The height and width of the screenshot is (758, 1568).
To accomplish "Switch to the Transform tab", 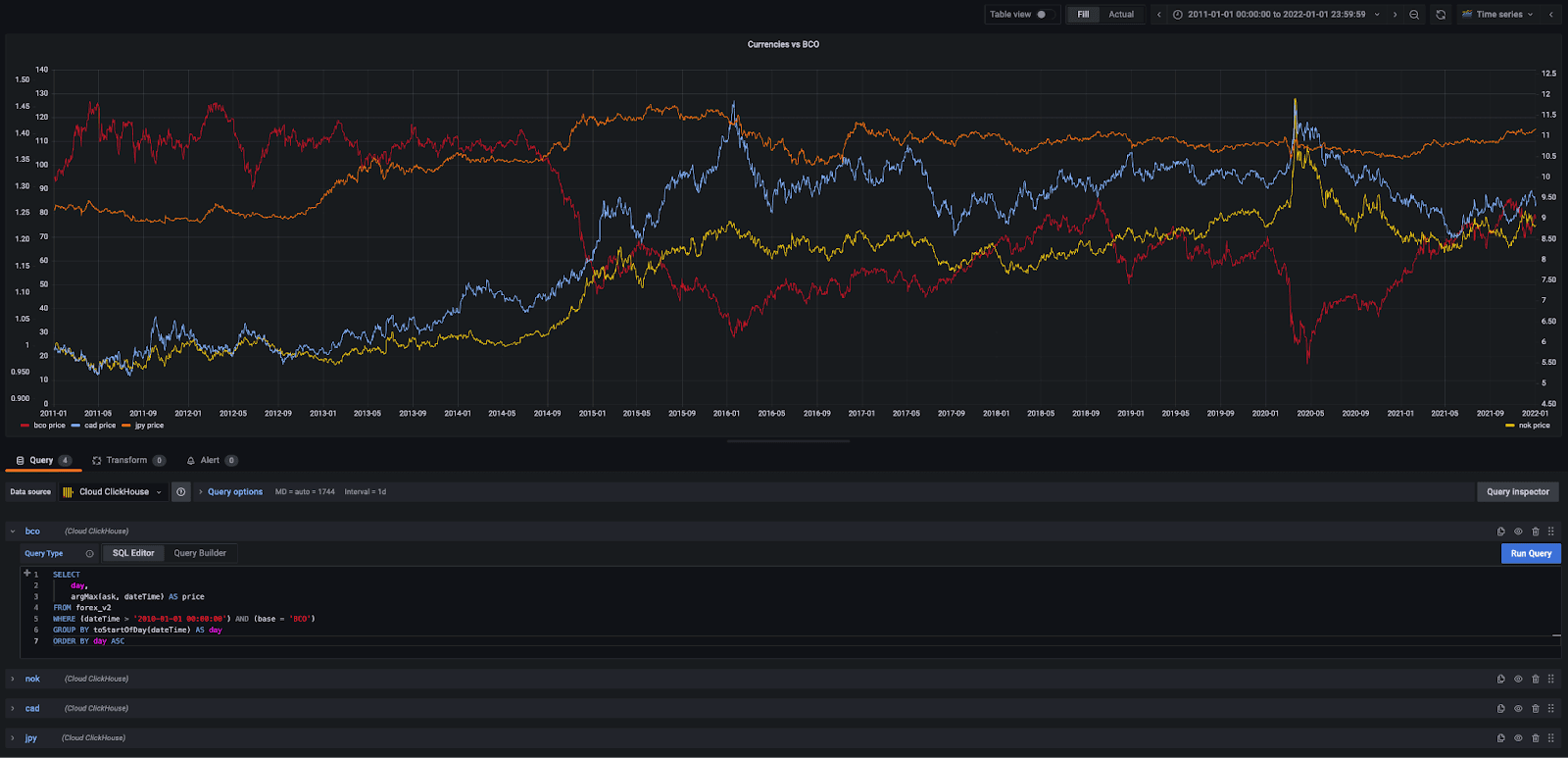I will pyautogui.click(x=126, y=460).
